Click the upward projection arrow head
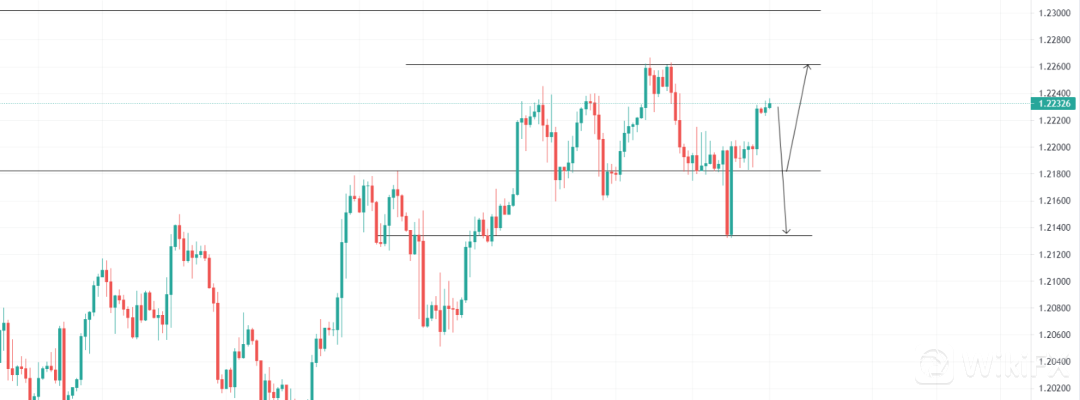This screenshot has height=400, width=1080. coord(806,67)
